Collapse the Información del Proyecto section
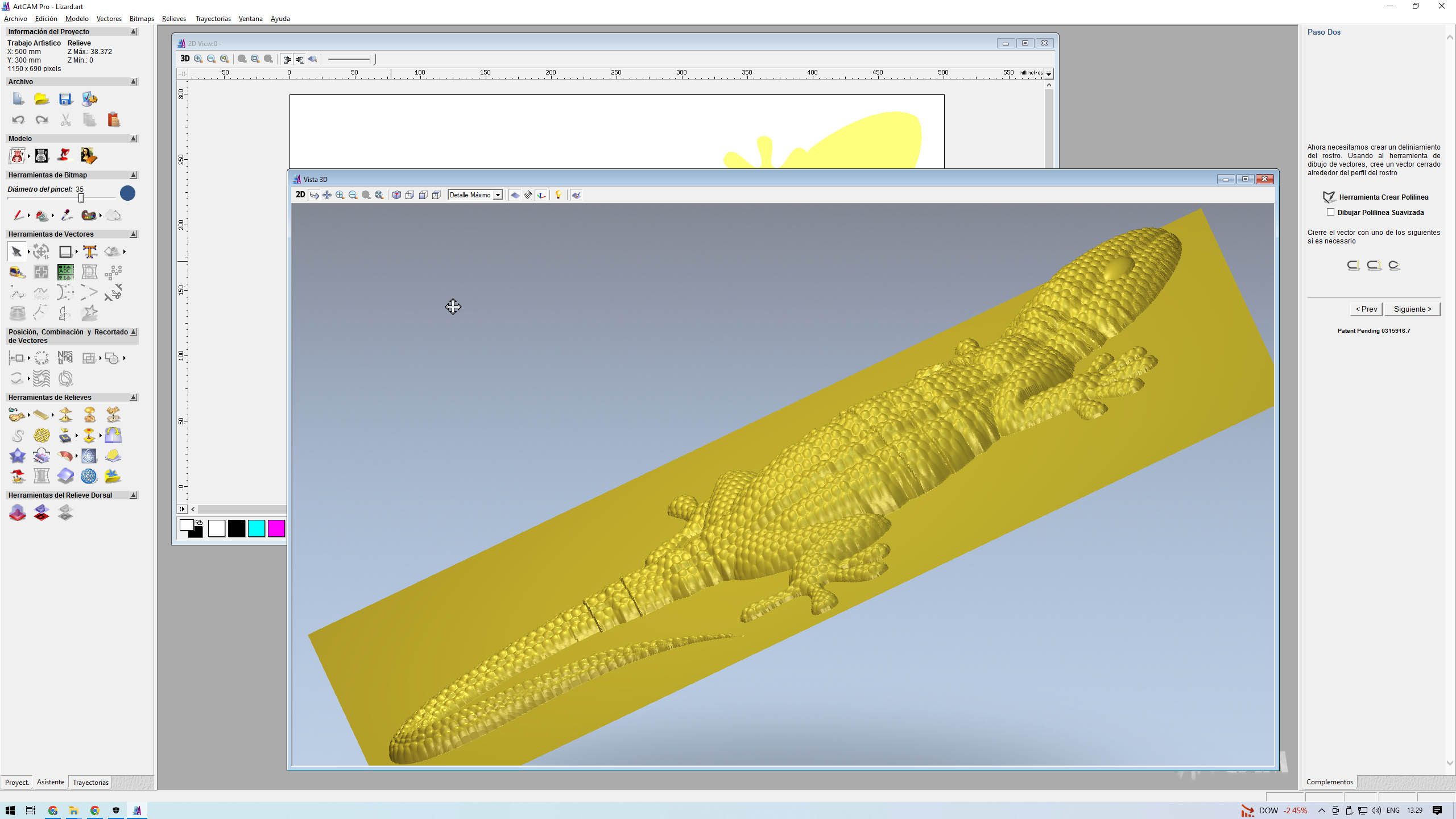 click(134, 32)
